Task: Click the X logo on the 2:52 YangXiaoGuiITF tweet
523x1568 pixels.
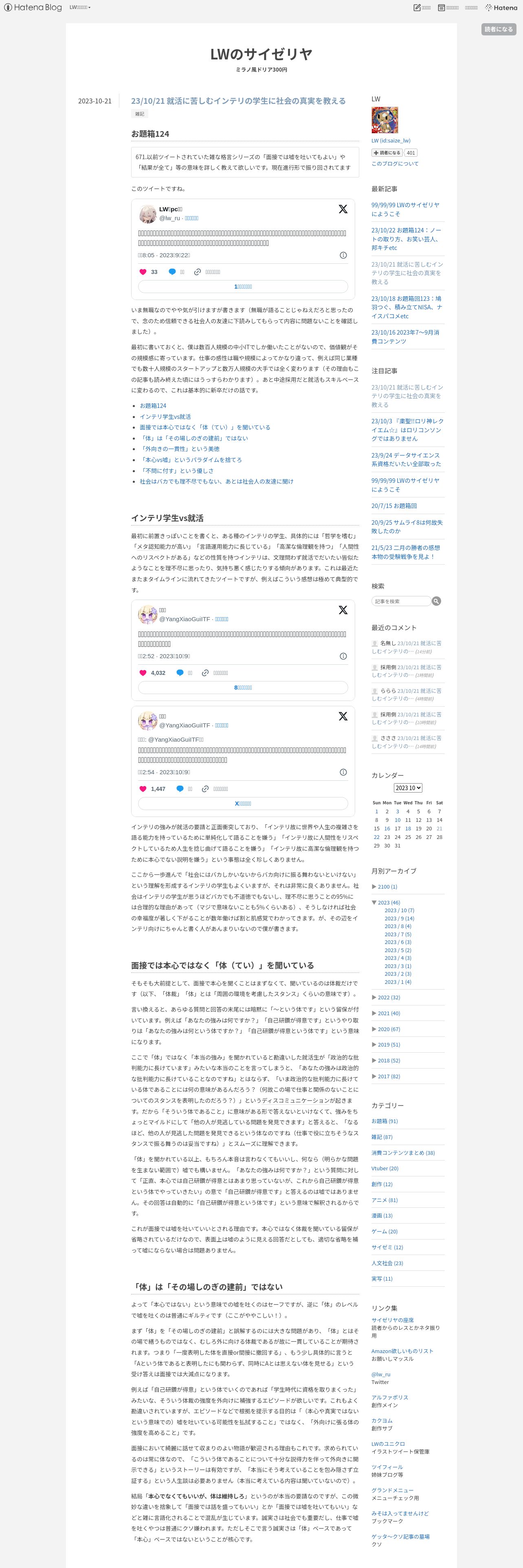Action: pos(343,610)
